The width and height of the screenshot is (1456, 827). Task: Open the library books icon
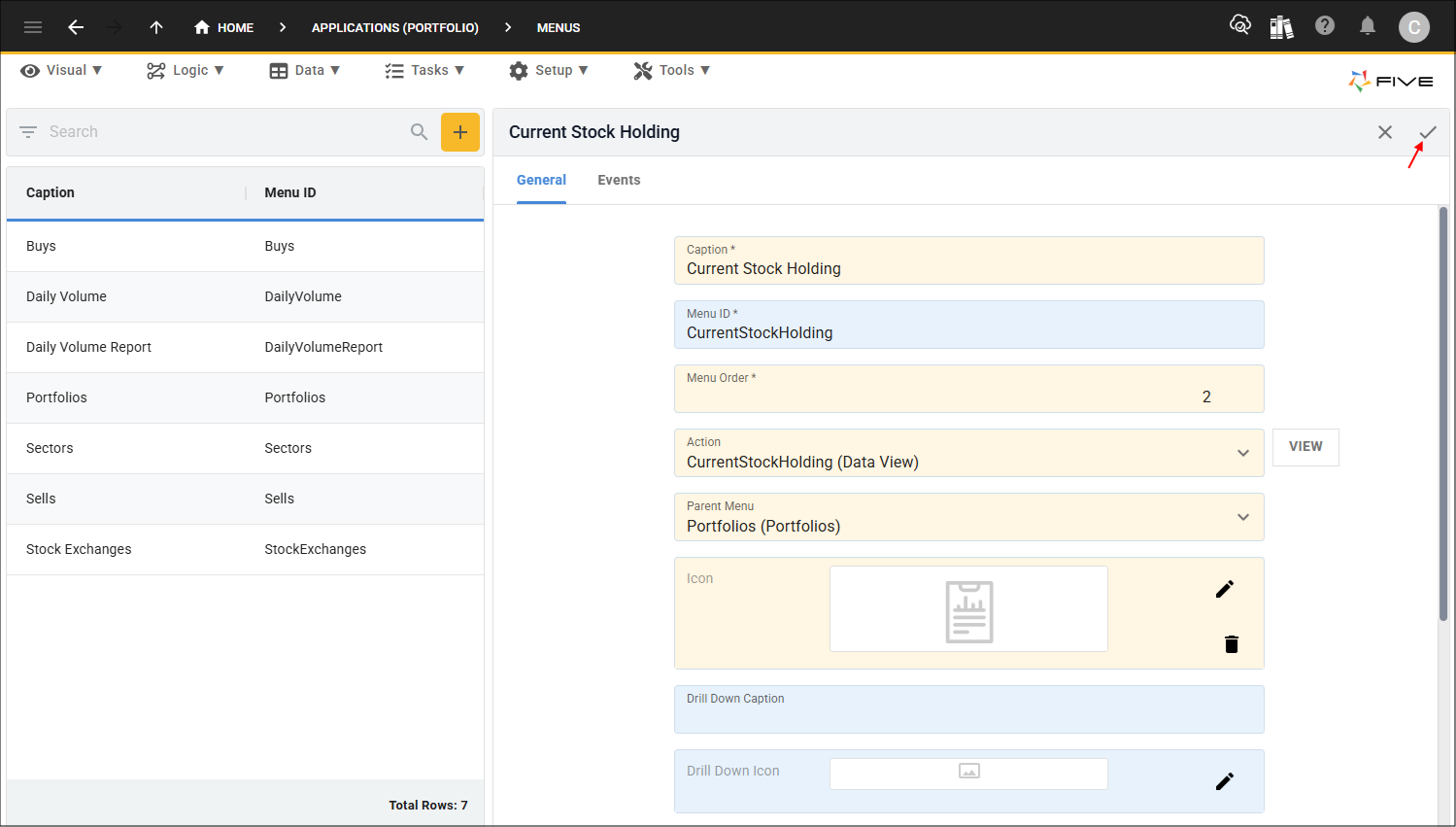click(1282, 26)
